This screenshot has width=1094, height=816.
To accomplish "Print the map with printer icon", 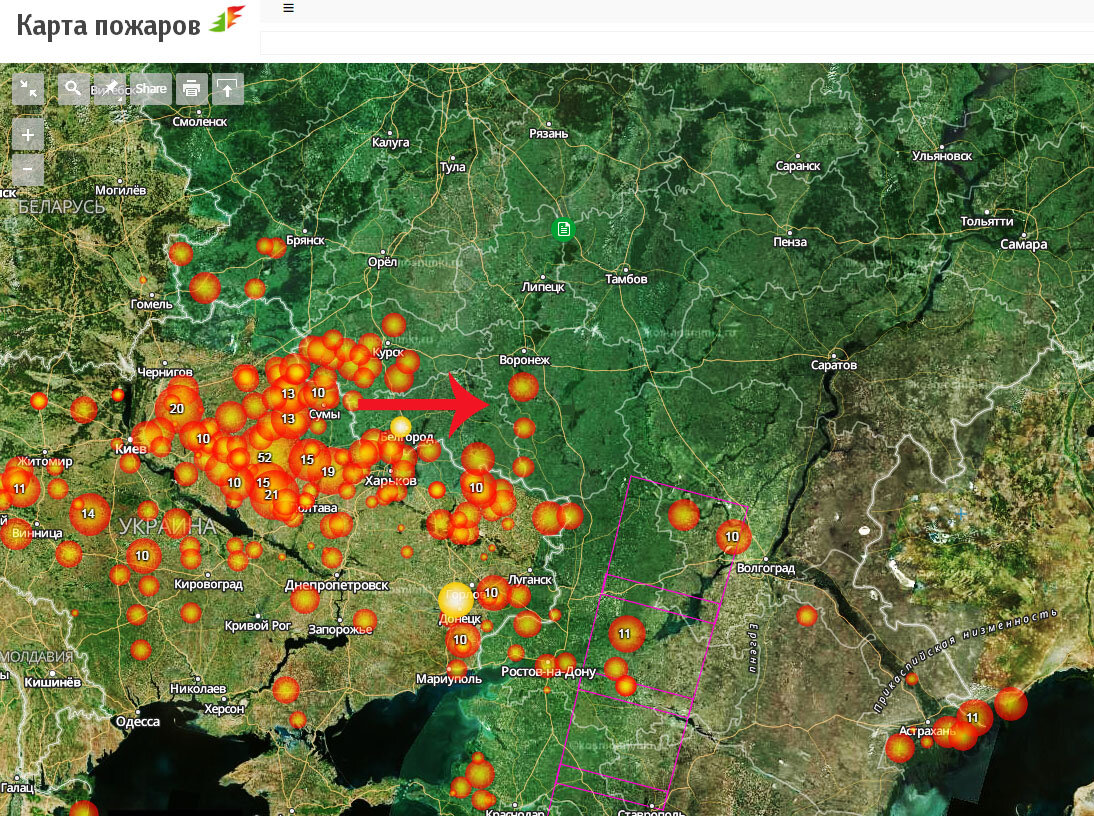I will [x=192, y=89].
